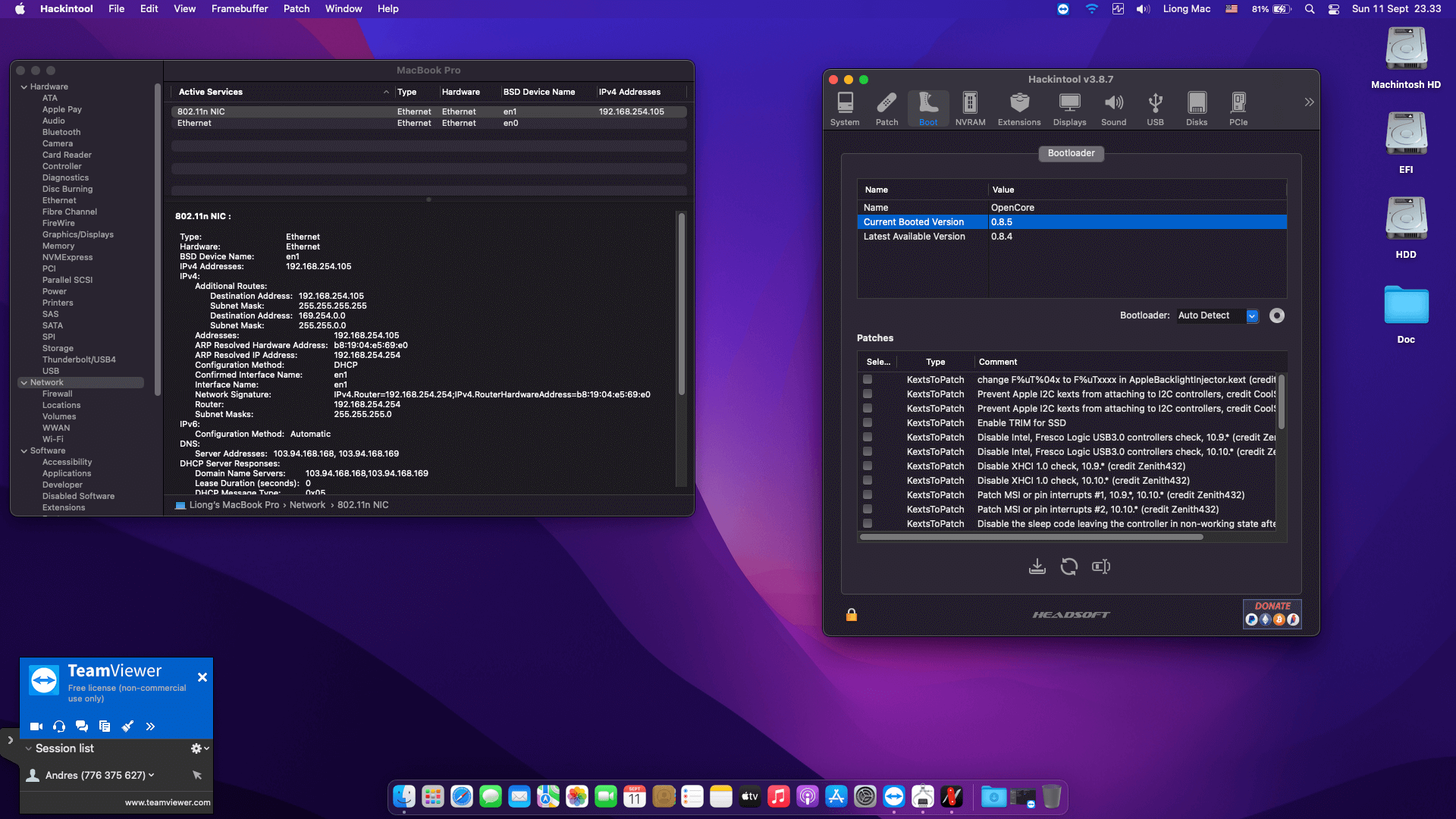Click the horizontal scrollbar under Patches list
Image resolution: width=1456 pixels, height=819 pixels.
[1031, 537]
